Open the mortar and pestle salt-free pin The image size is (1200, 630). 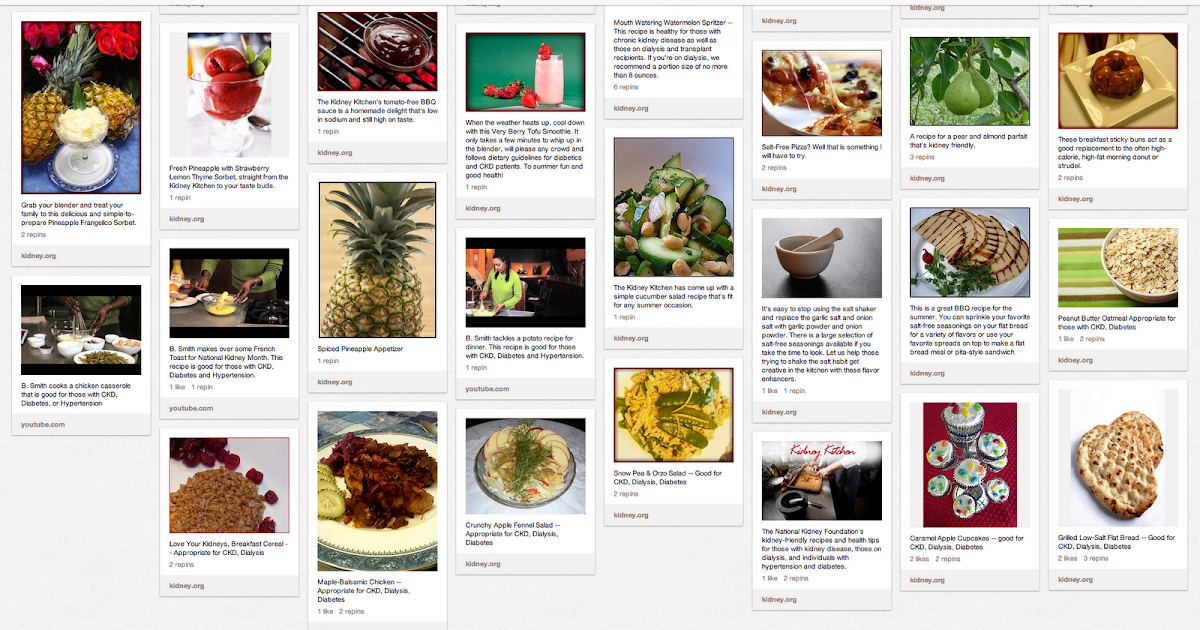coord(821,258)
